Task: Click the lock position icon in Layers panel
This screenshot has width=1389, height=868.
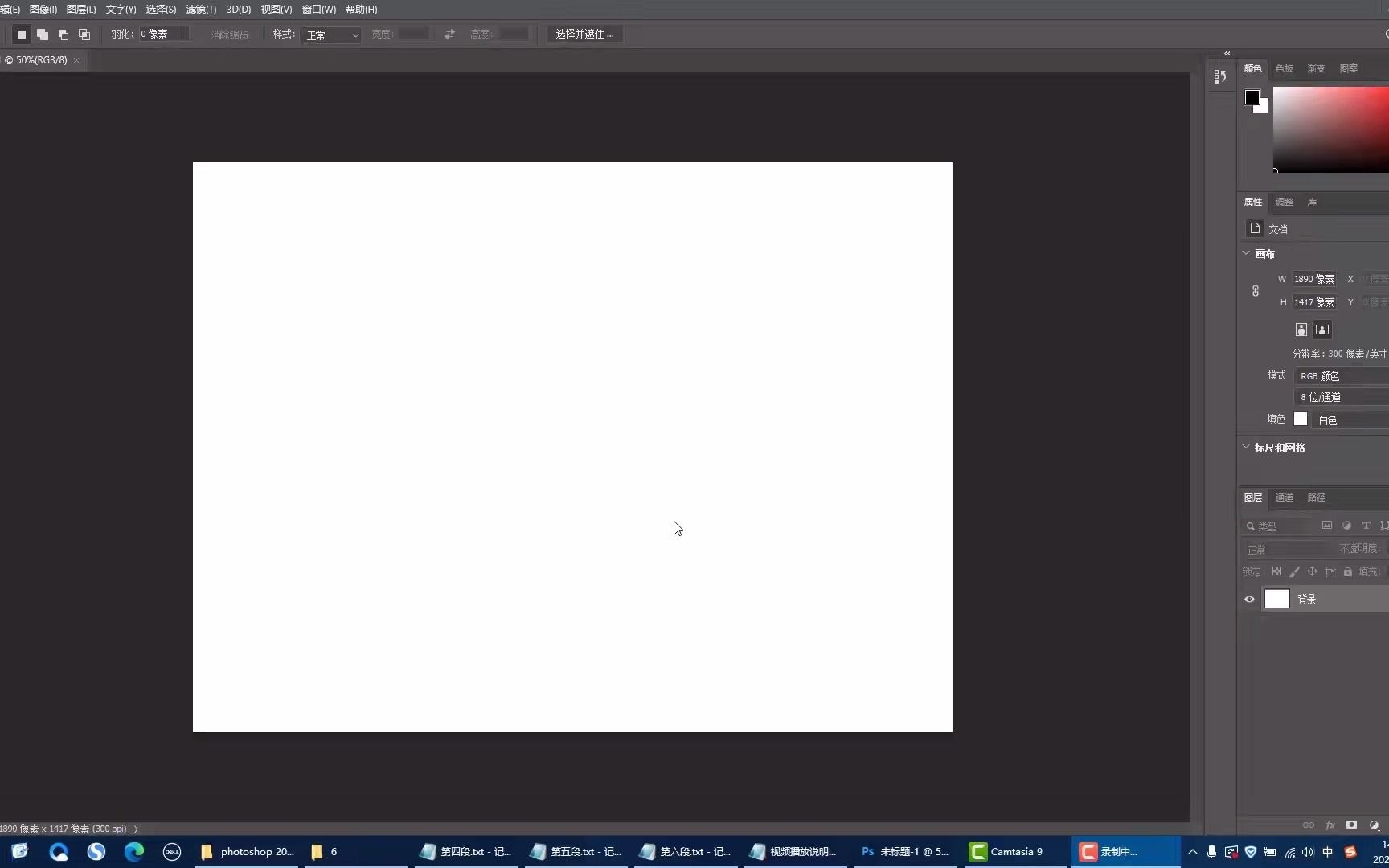Action: (1313, 572)
